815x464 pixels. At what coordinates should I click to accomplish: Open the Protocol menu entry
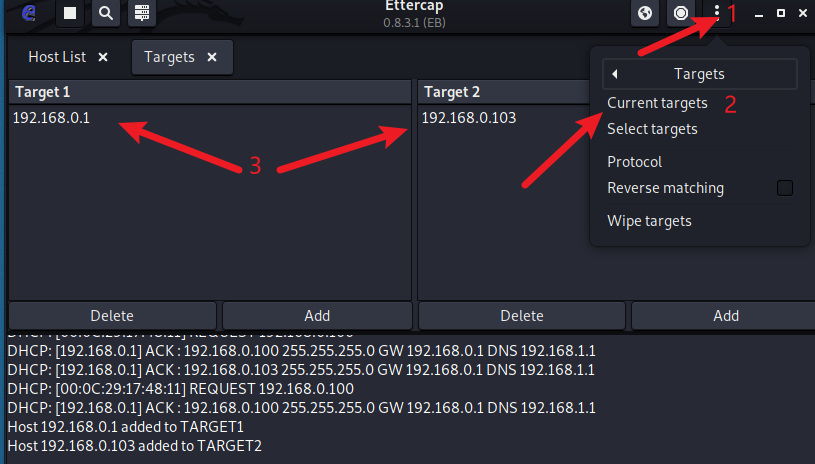635,162
